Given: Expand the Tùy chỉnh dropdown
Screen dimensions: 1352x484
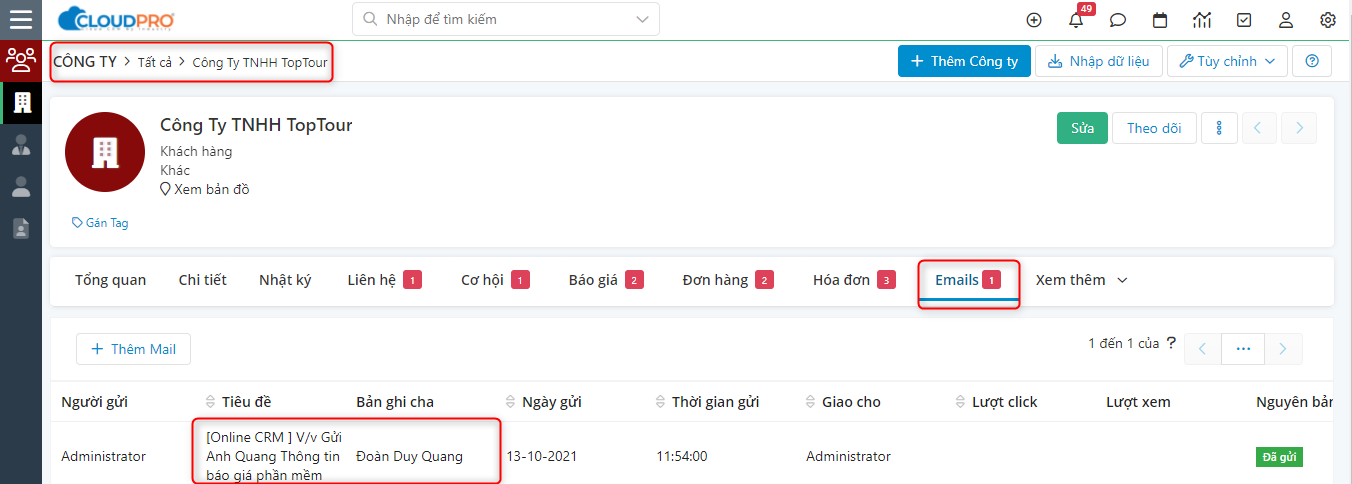Looking at the screenshot, I should coord(1227,61).
